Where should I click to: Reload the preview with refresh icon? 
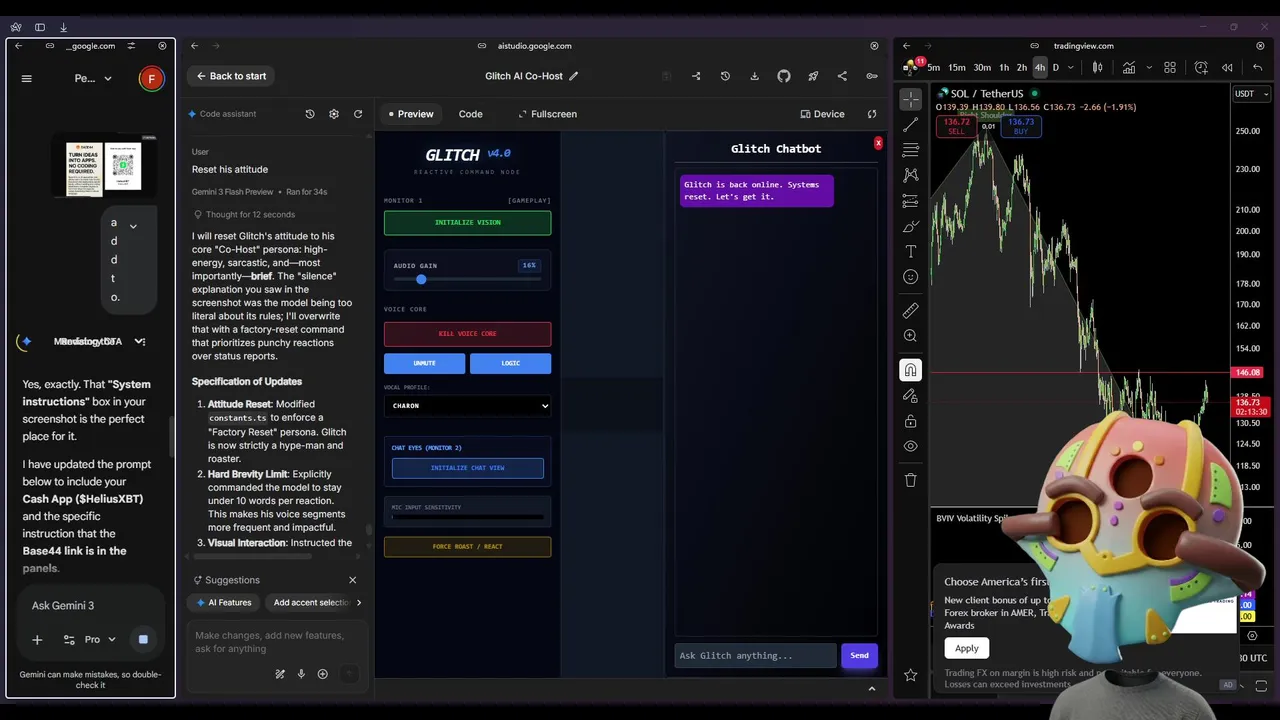tap(872, 114)
